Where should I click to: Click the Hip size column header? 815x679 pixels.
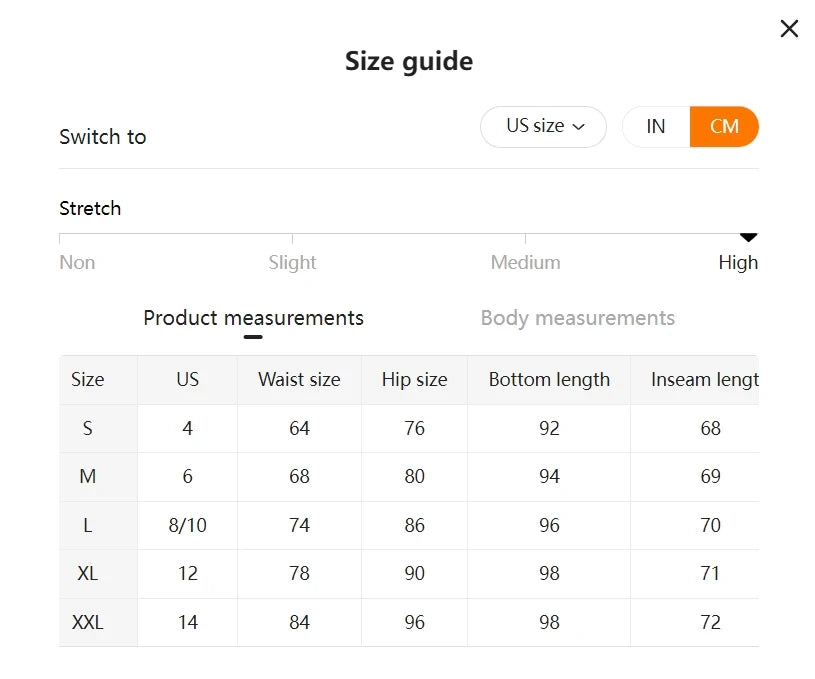coord(414,380)
